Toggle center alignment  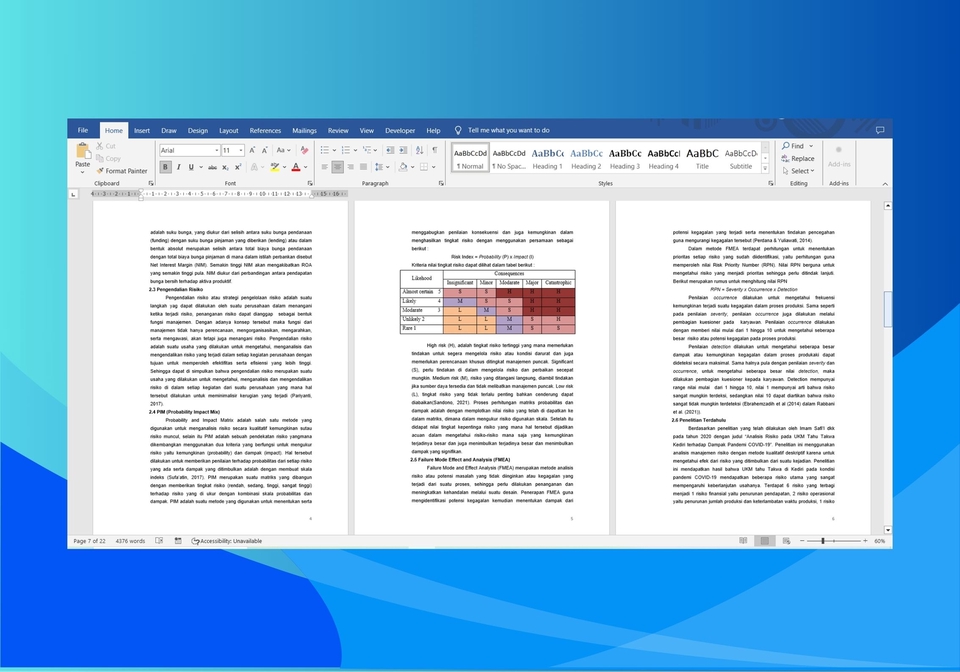tap(337, 167)
